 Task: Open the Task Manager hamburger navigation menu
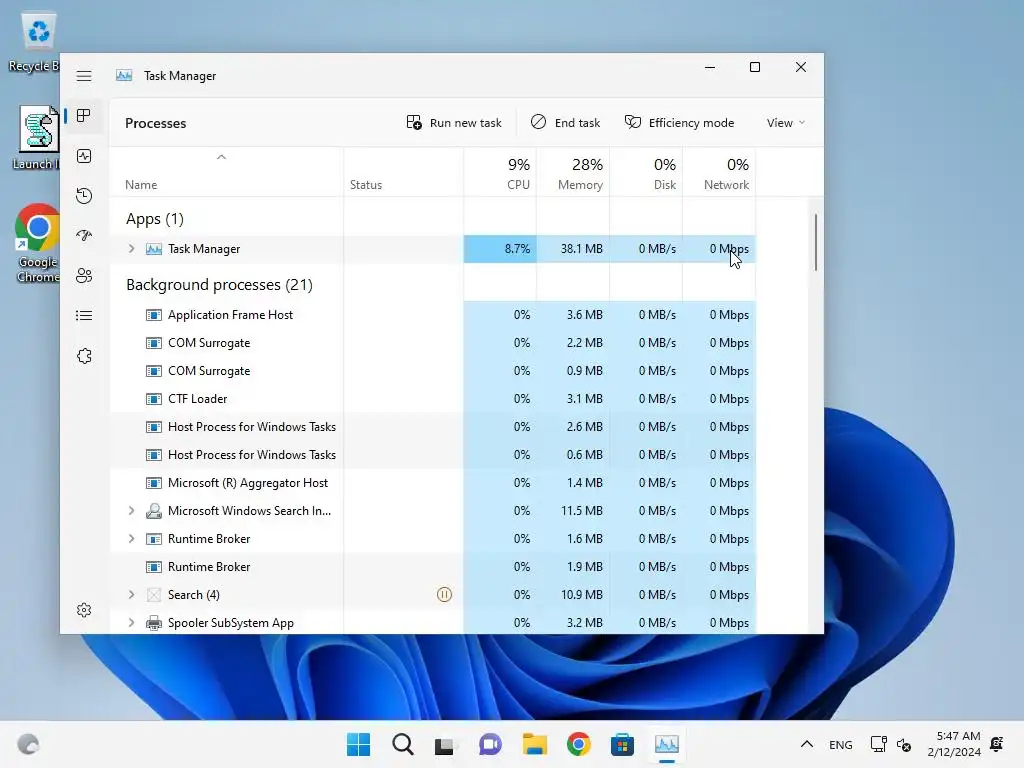point(84,76)
